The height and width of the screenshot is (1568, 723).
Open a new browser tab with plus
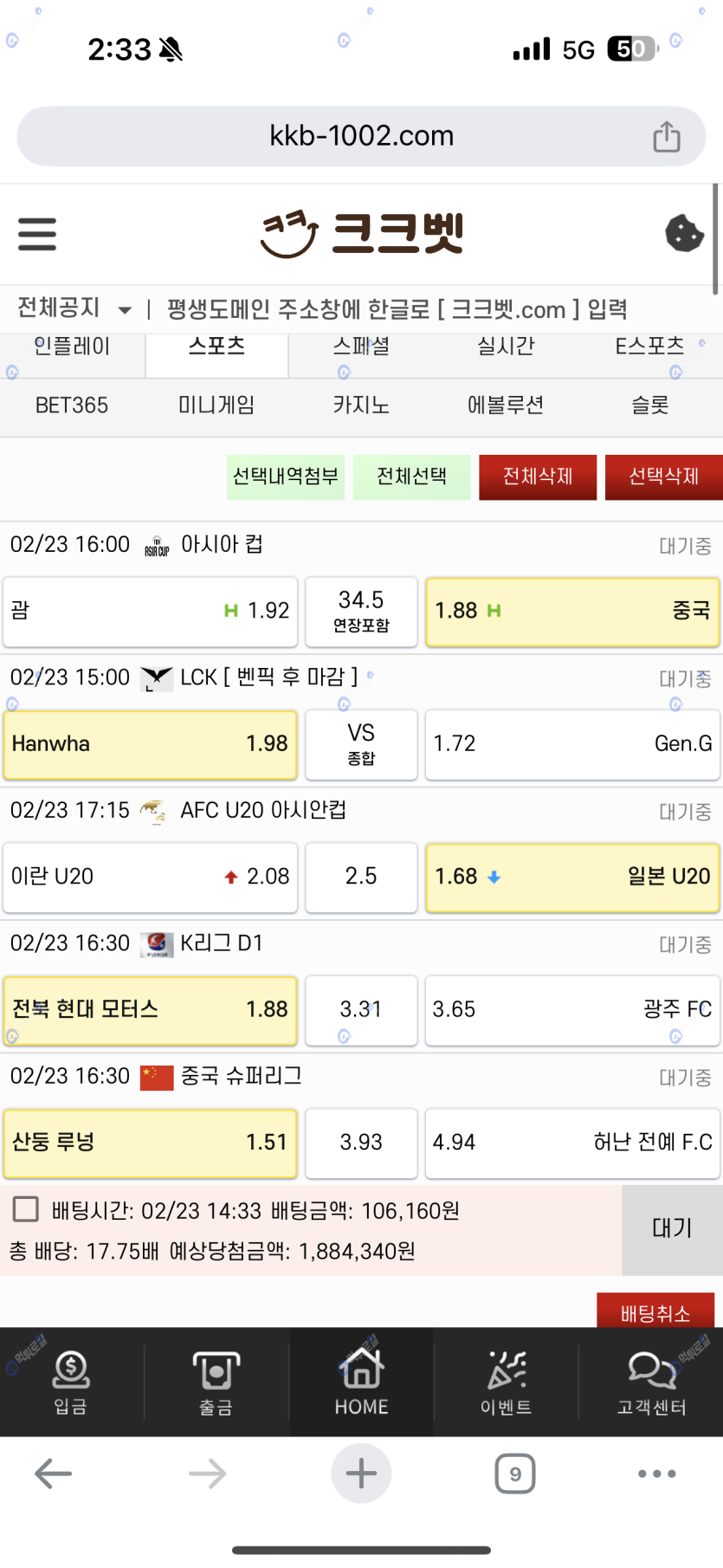361,1474
